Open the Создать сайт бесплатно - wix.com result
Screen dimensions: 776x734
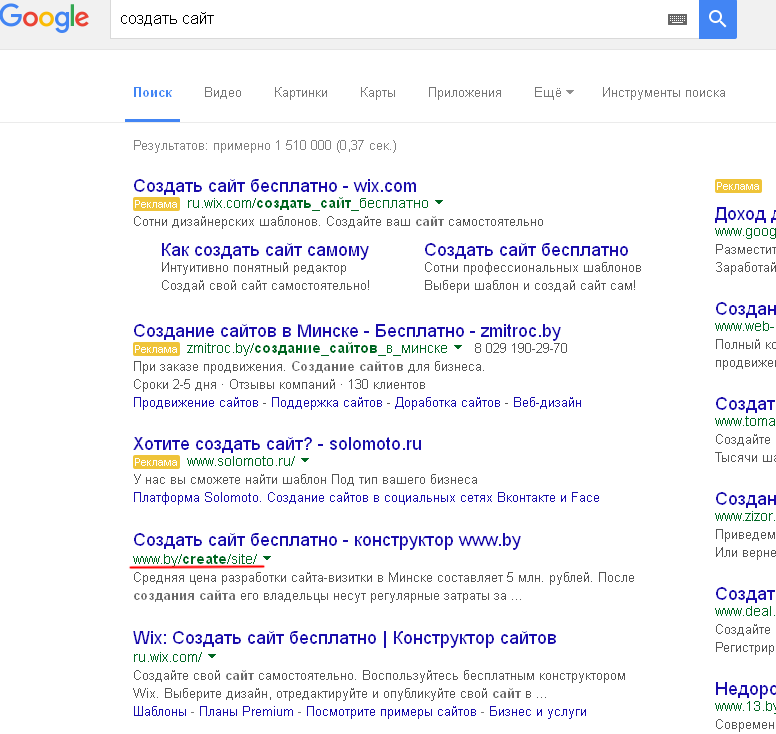[x=275, y=186]
